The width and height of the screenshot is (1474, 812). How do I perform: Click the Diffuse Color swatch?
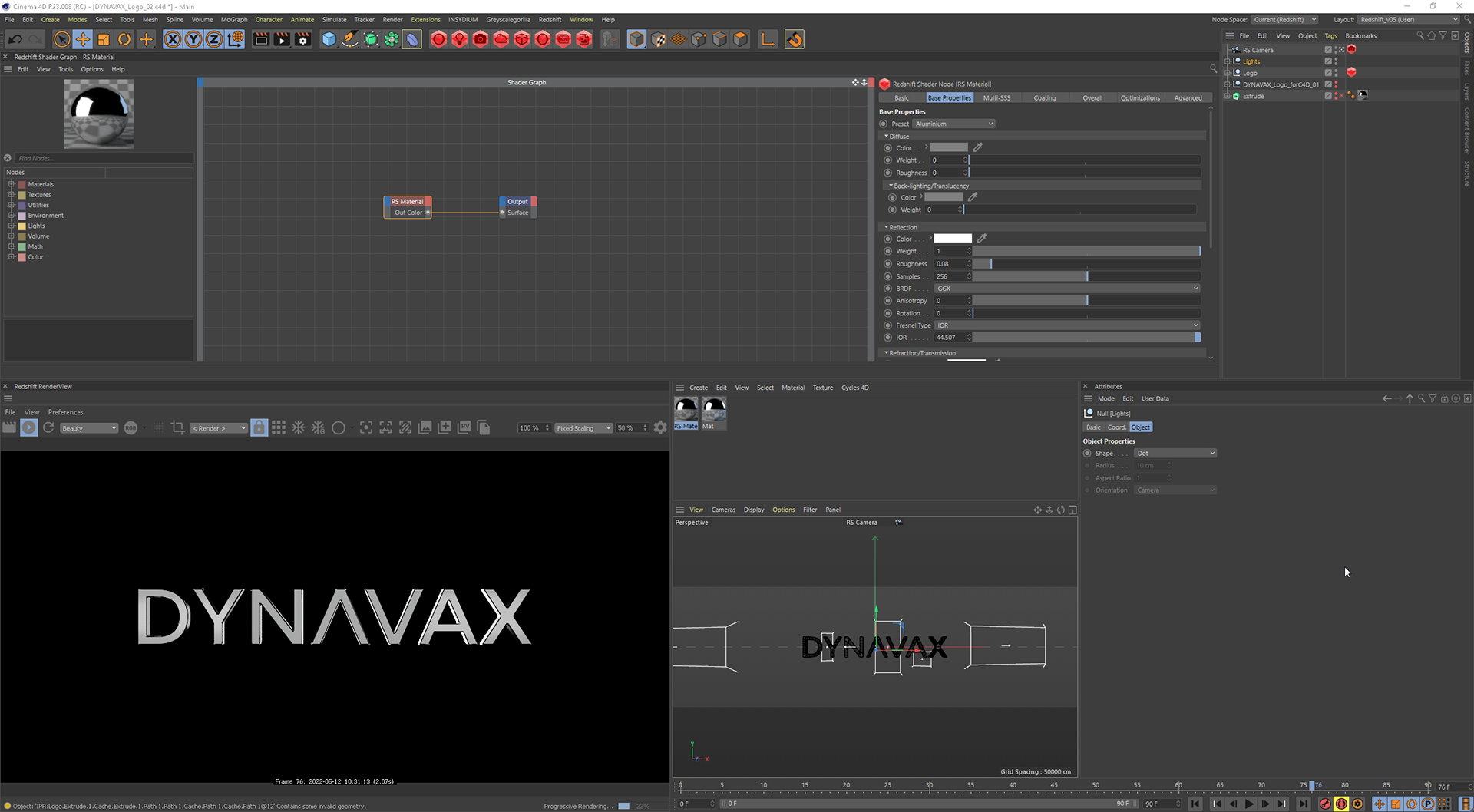pos(949,147)
